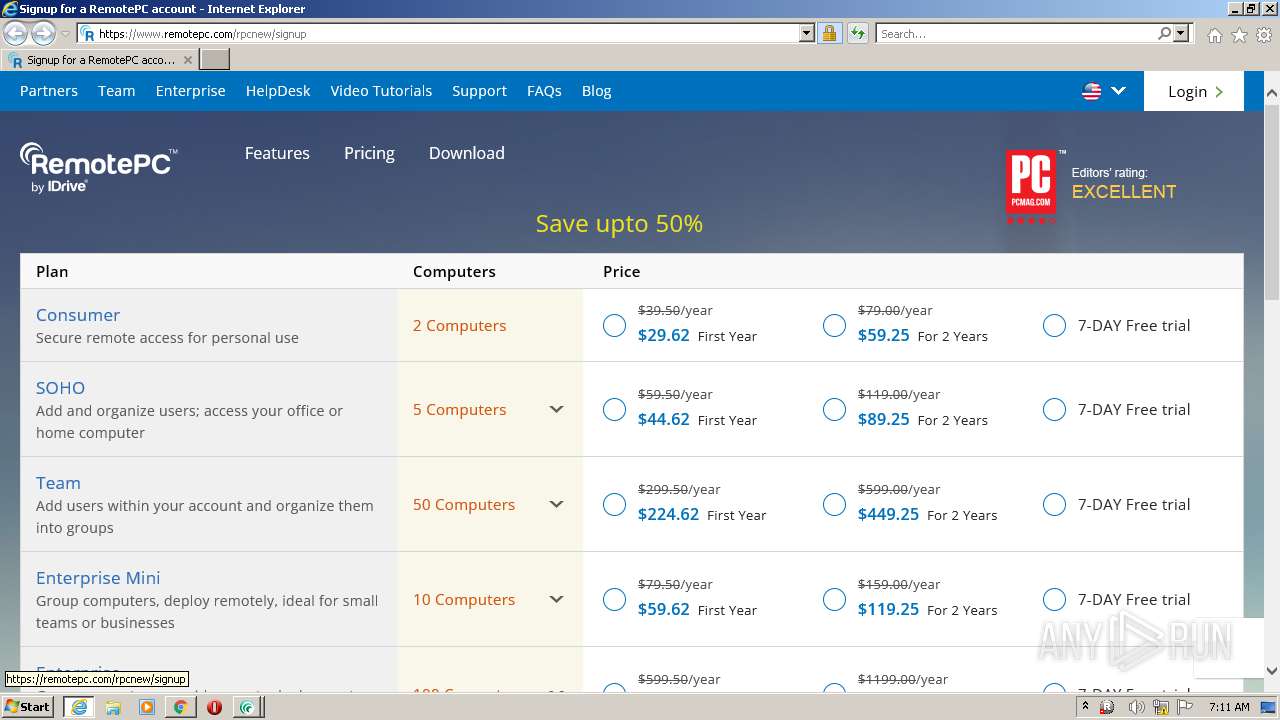Open the green RemotePC taskbar icon

point(247,707)
